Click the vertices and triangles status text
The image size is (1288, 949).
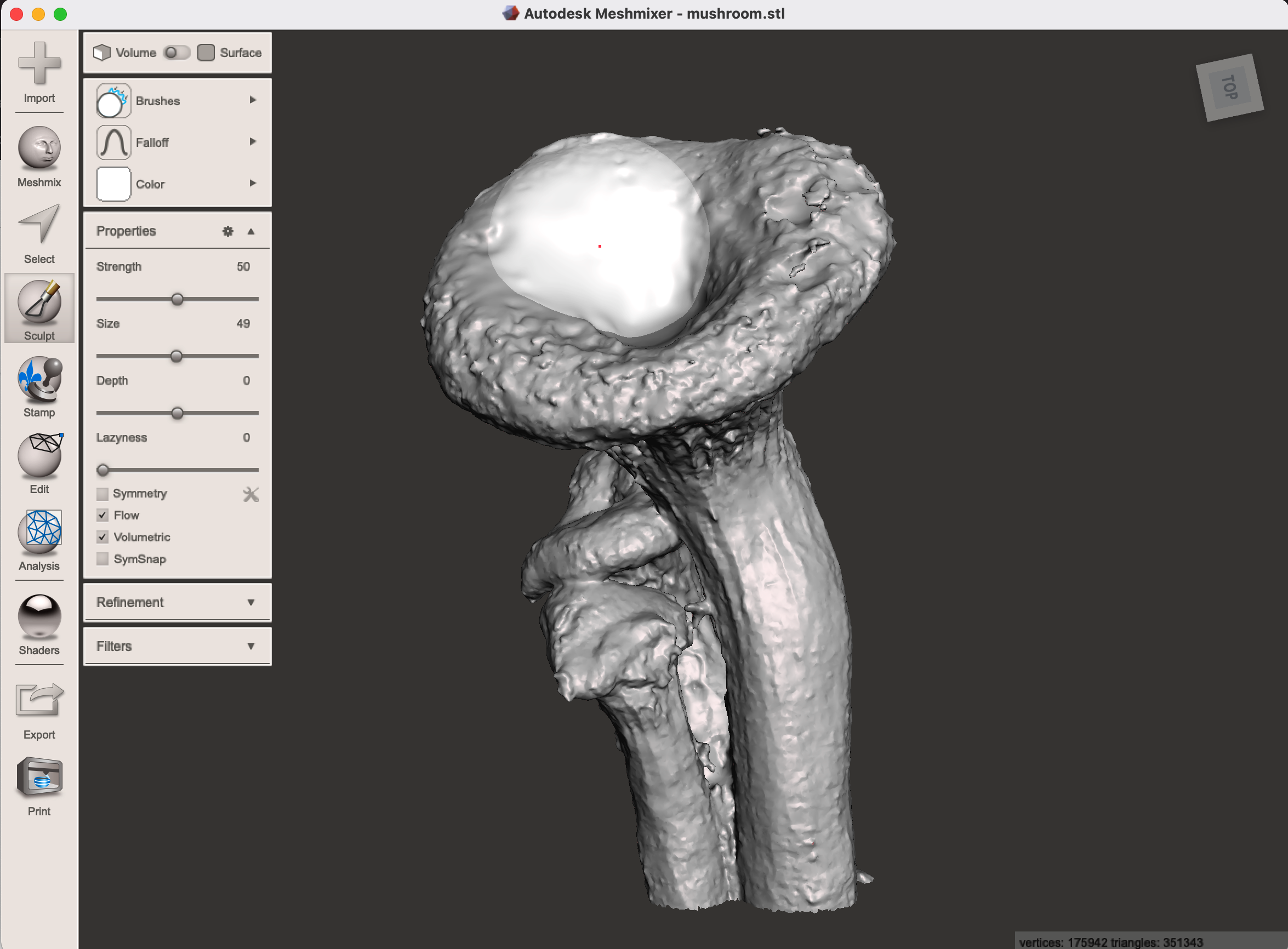point(1110,942)
